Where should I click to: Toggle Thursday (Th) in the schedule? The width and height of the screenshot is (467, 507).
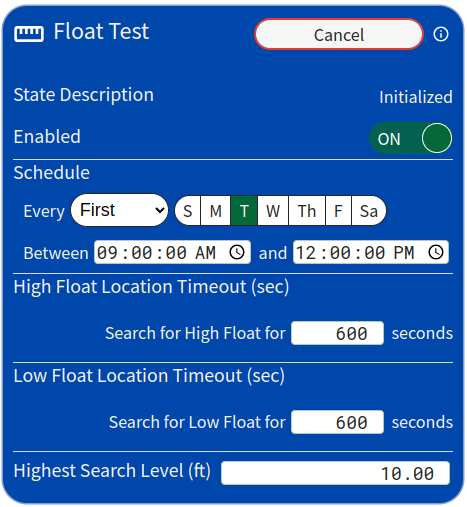coord(307,211)
